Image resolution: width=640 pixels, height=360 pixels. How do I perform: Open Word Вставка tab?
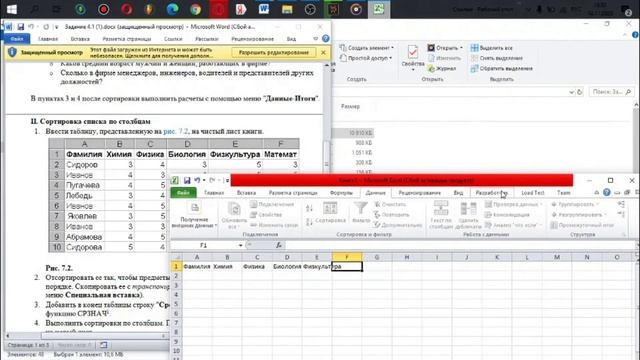80,39
